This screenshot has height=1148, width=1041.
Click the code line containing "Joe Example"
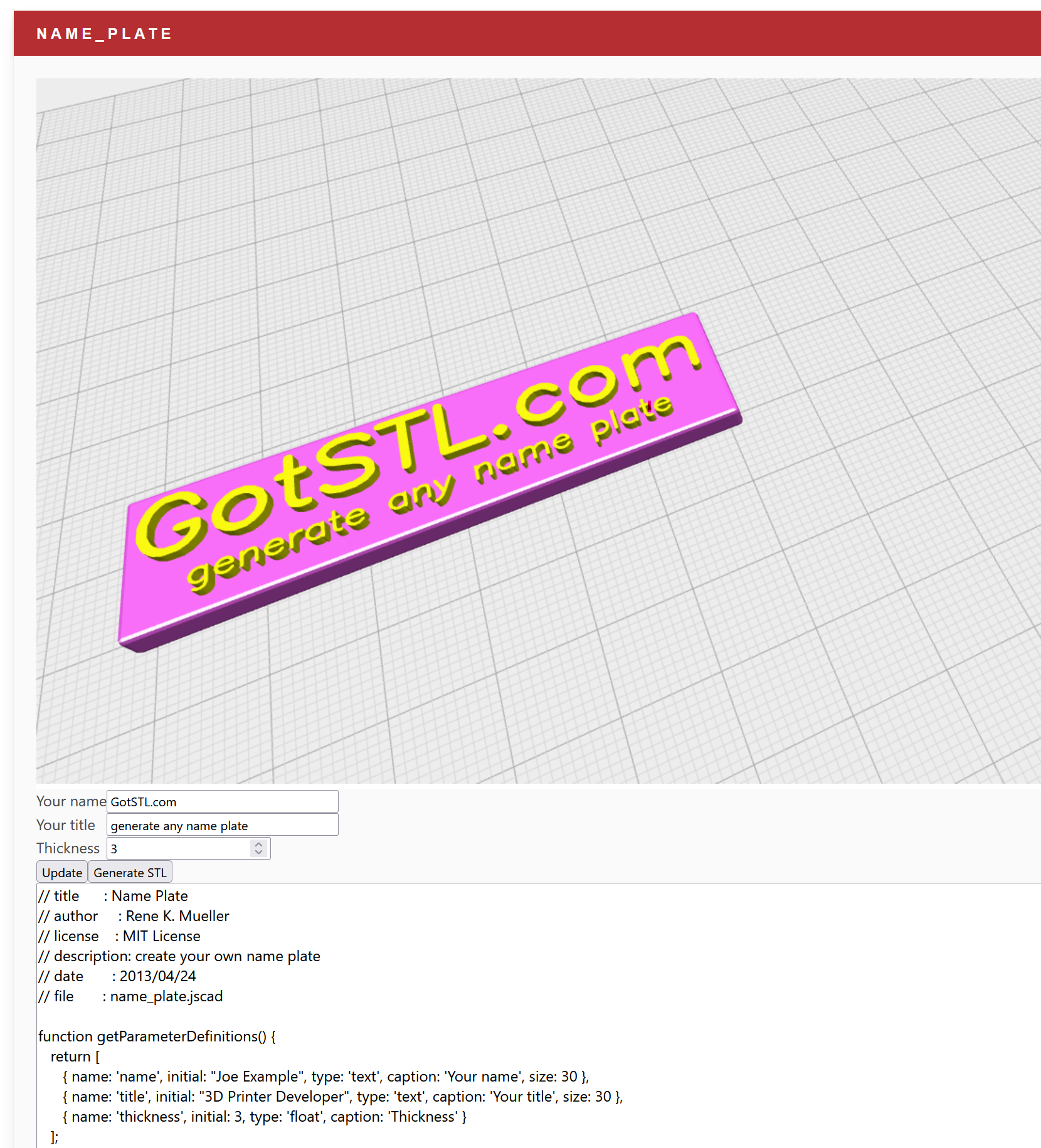click(x=325, y=1077)
